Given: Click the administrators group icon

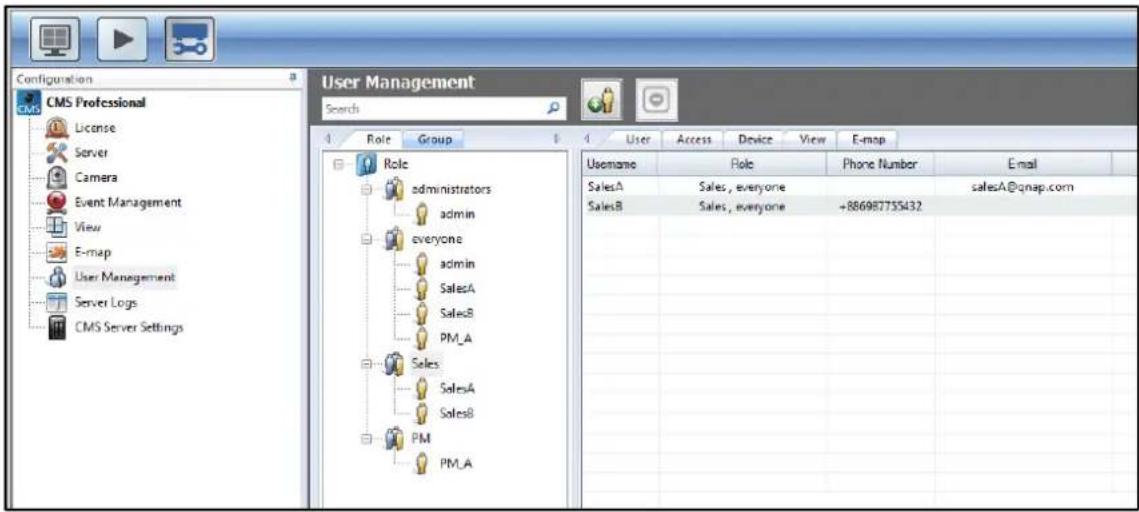Looking at the screenshot, I should pos(394,190).
